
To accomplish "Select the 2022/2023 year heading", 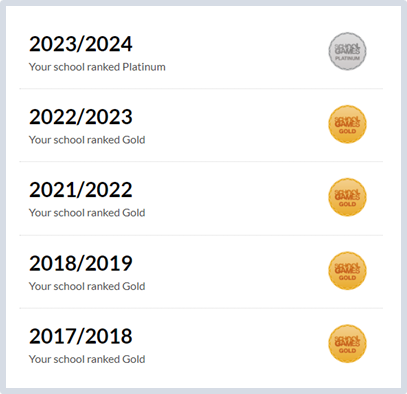I will (x=81, y=117).
